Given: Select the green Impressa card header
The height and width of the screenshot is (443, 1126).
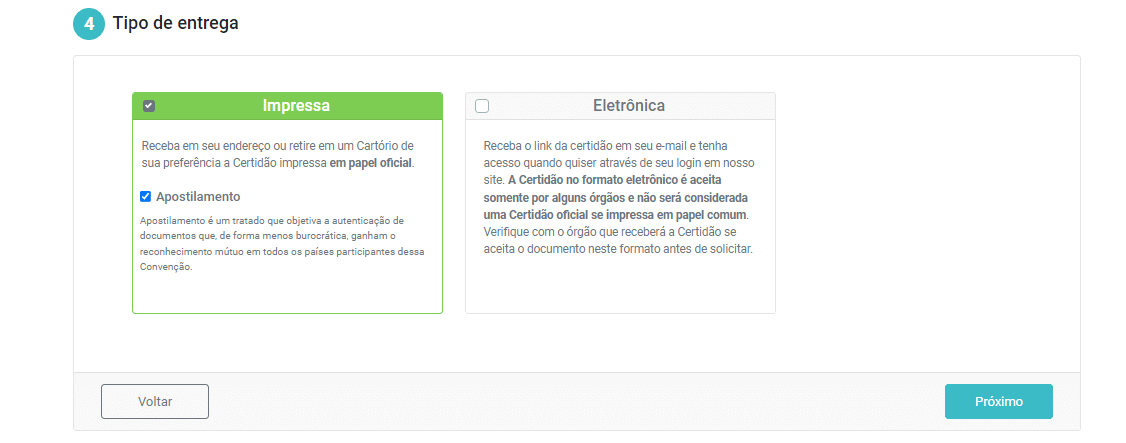Looking at the screenshot, I should coord(287,106).
